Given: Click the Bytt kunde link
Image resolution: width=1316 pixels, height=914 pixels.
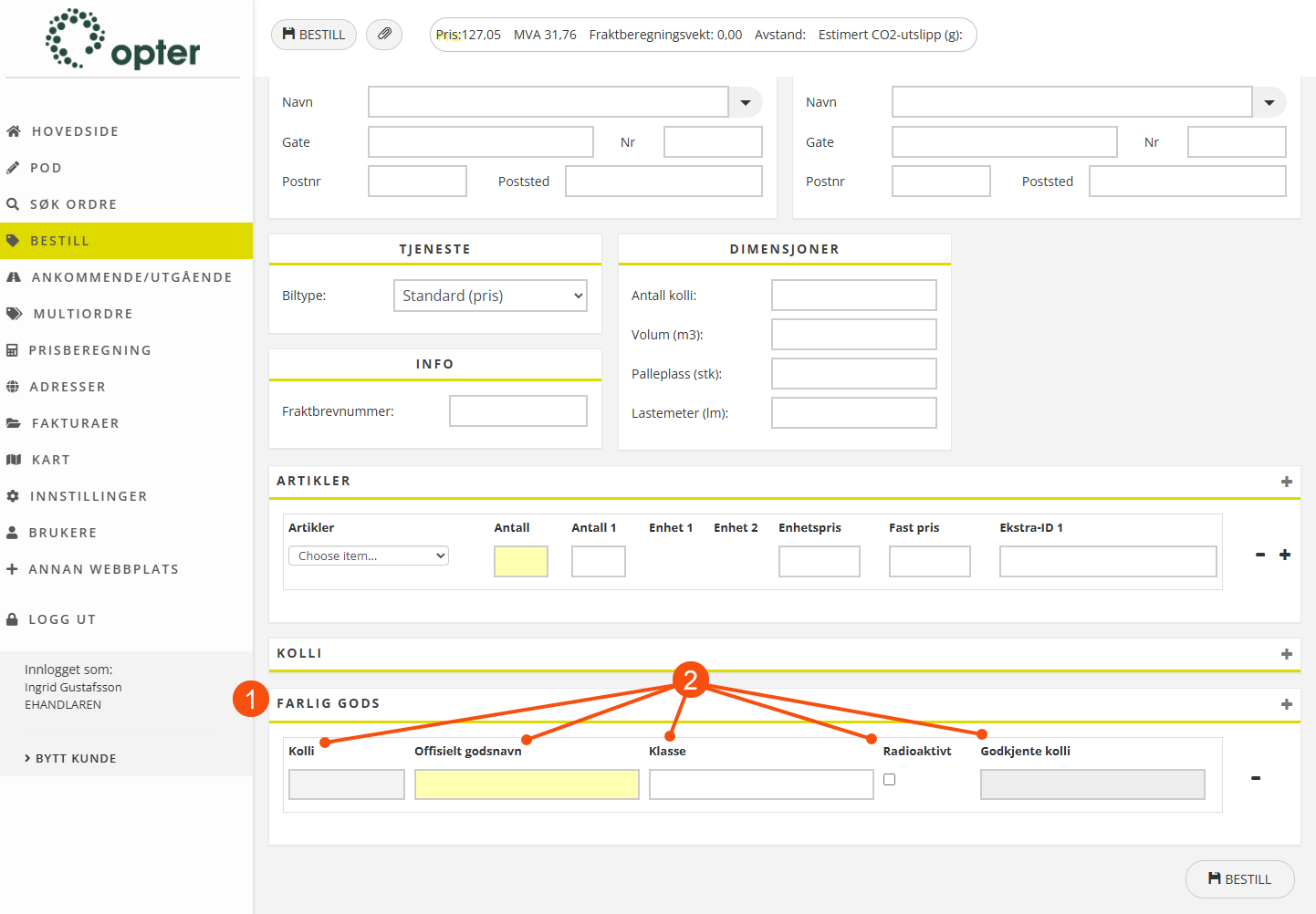Looking at the screenshot, I should pos(75,758).
